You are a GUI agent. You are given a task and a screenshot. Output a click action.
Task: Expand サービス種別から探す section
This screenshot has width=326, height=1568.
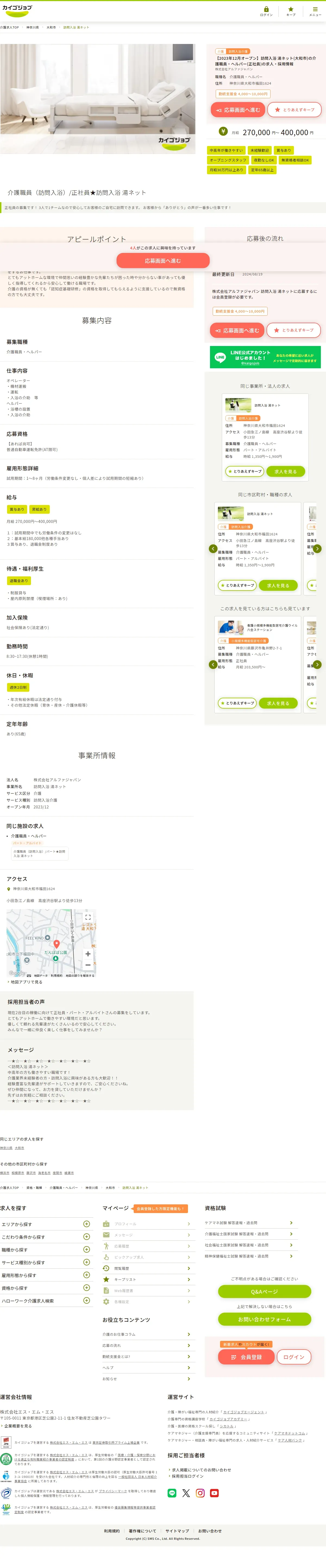coord(46,1262)
